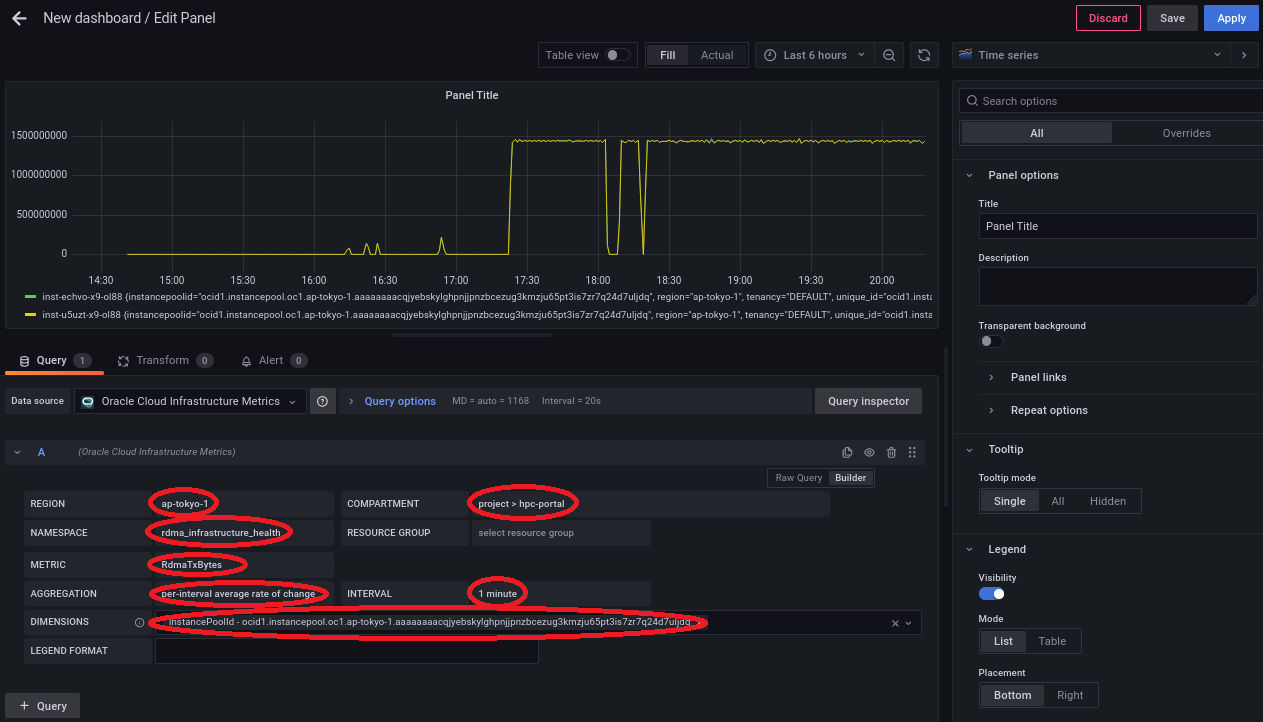Viewport: 1263px width, 722px height.
Task: Click the back arrow to leave Edit Panel
Action: [19, 18]
